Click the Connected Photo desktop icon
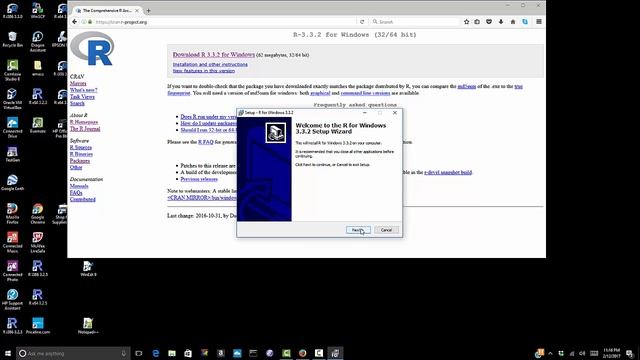The width and height of the screenshot is (640, 360). pyautogui.click(x=12, y=271)
